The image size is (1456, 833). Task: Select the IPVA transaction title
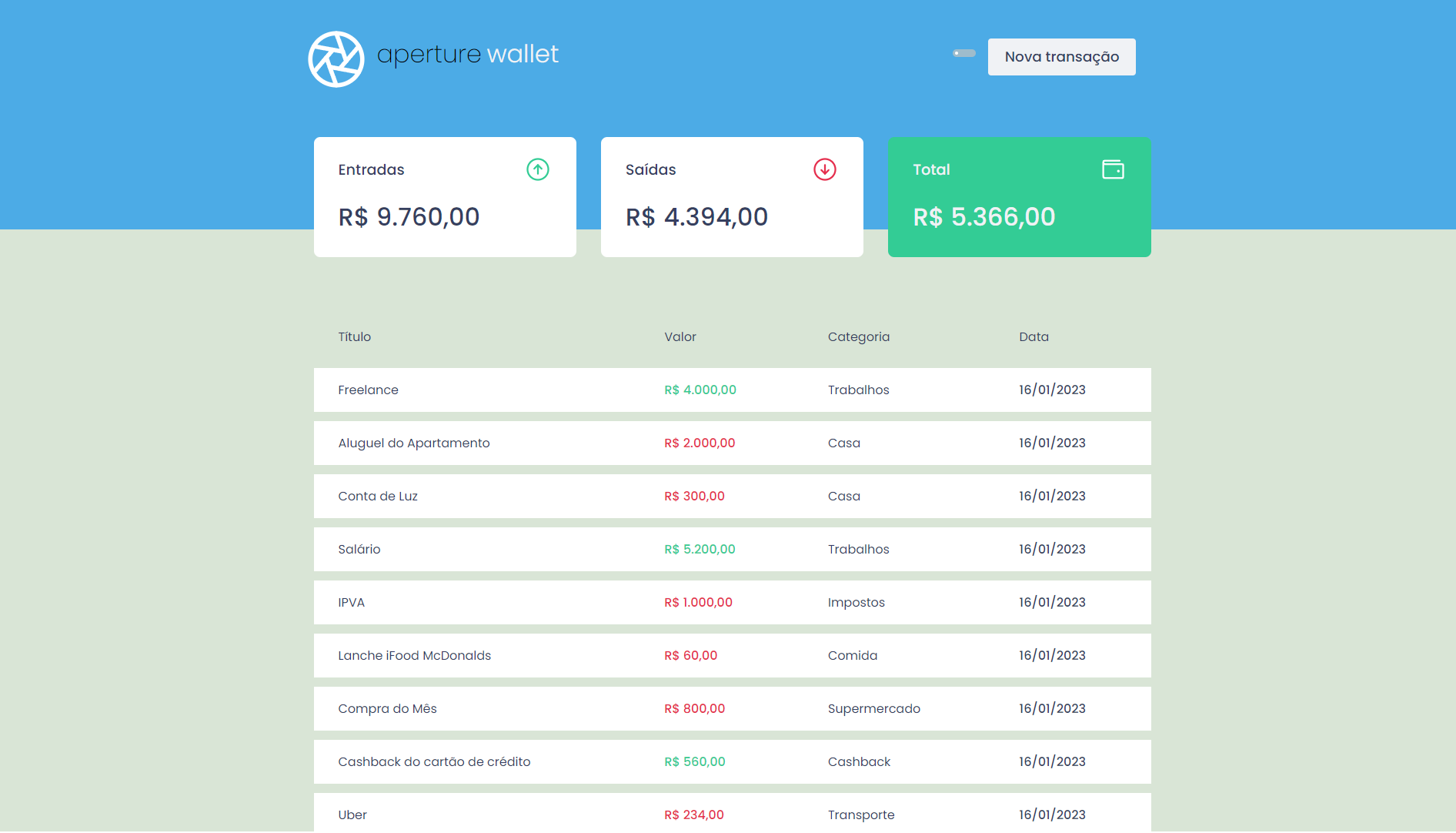coord(352,603)
